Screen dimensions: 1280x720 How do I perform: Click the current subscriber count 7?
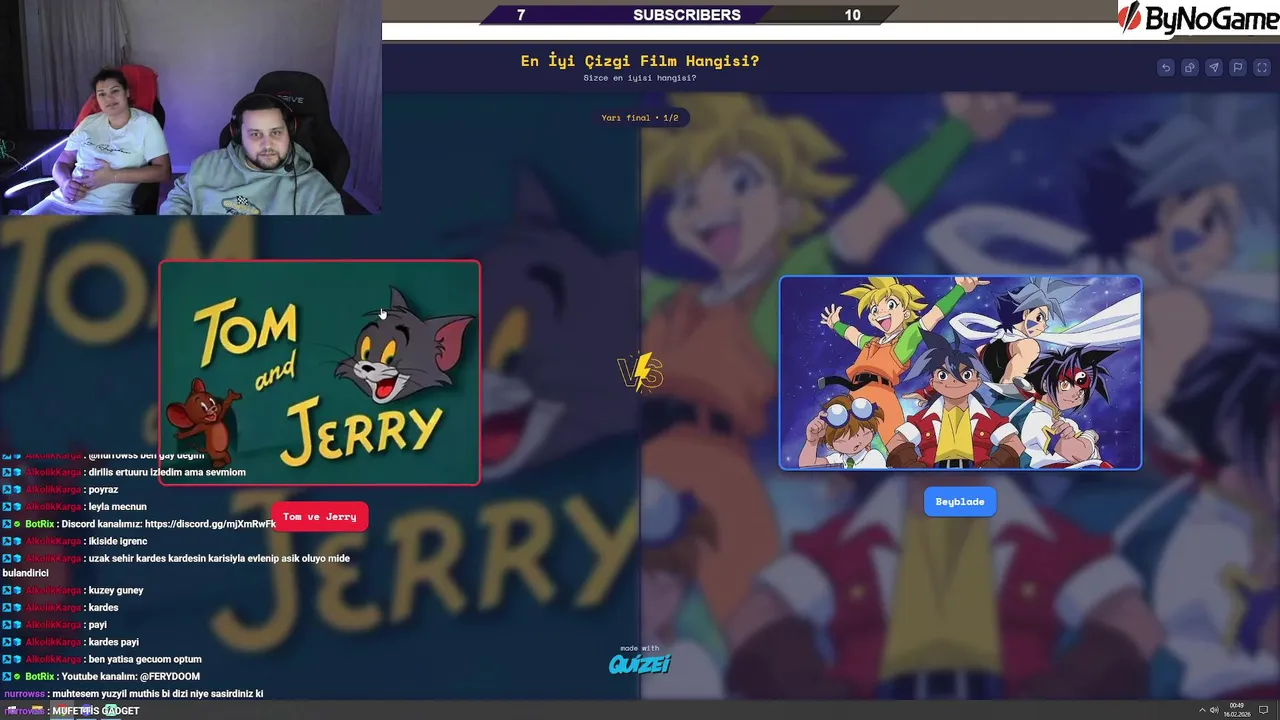click(521, 15)
